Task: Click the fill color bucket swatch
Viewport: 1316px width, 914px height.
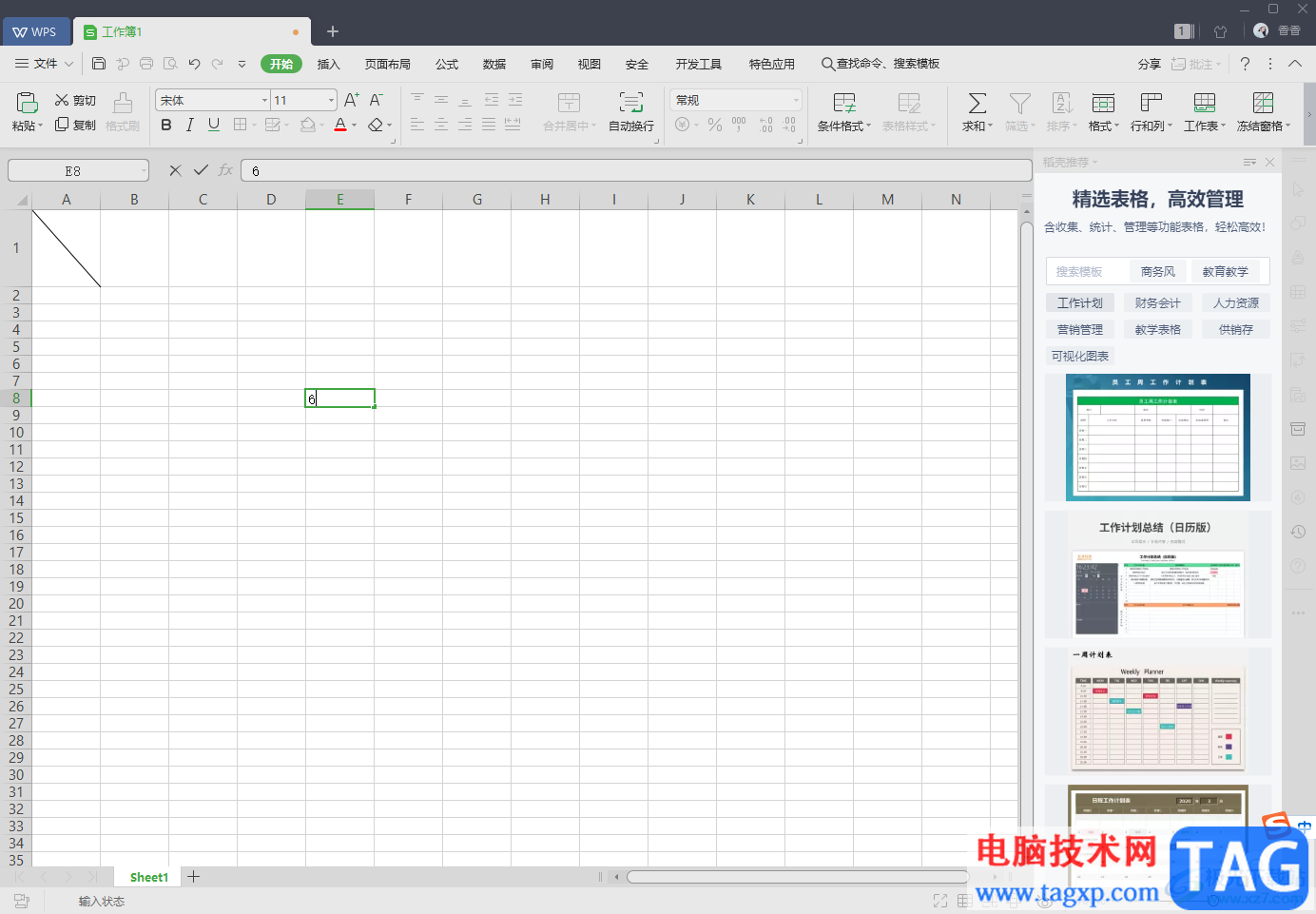Action: (x=308, y=125)
